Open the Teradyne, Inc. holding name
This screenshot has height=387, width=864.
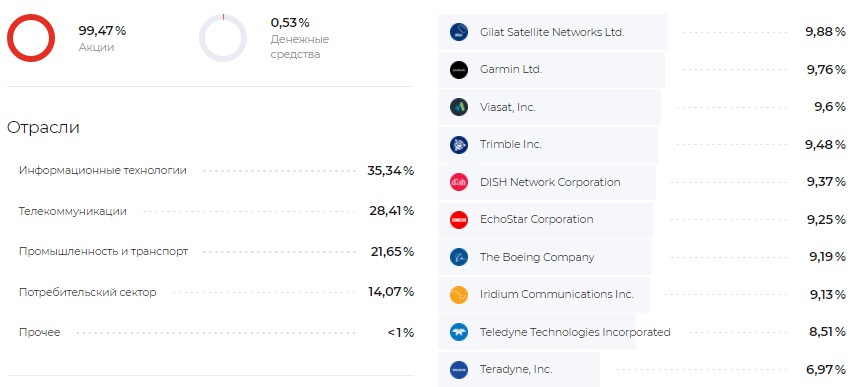point(516,369)
